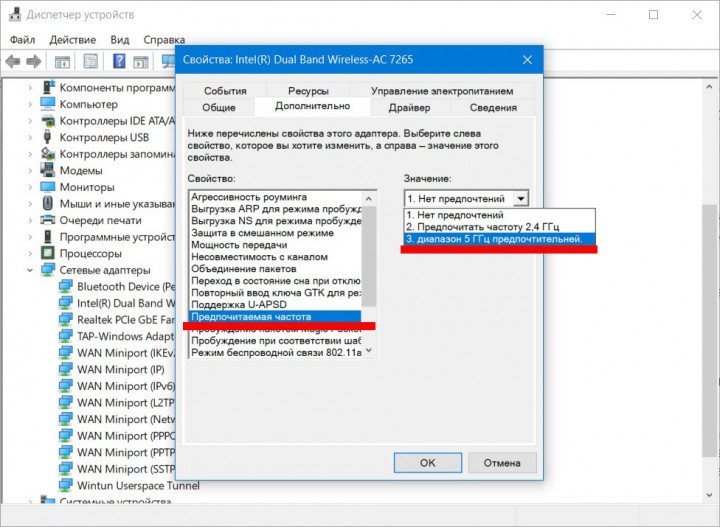The image size is (720, 527).
Task: Select Режим беспроводной связи 802.11 property
Action: coord(275,352)
